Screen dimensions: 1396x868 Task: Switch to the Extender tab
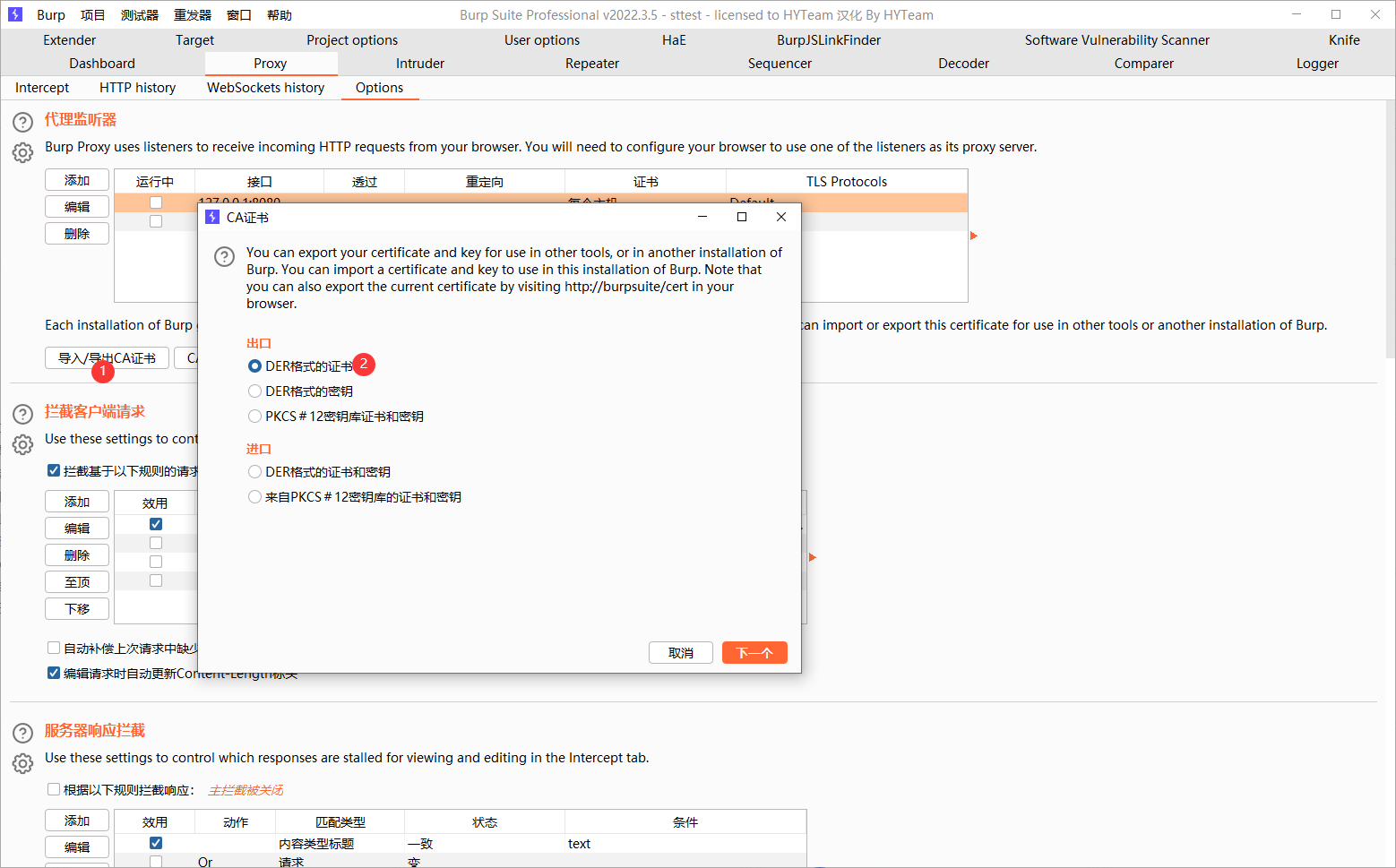pyautogui.click(x=70, y=40)
